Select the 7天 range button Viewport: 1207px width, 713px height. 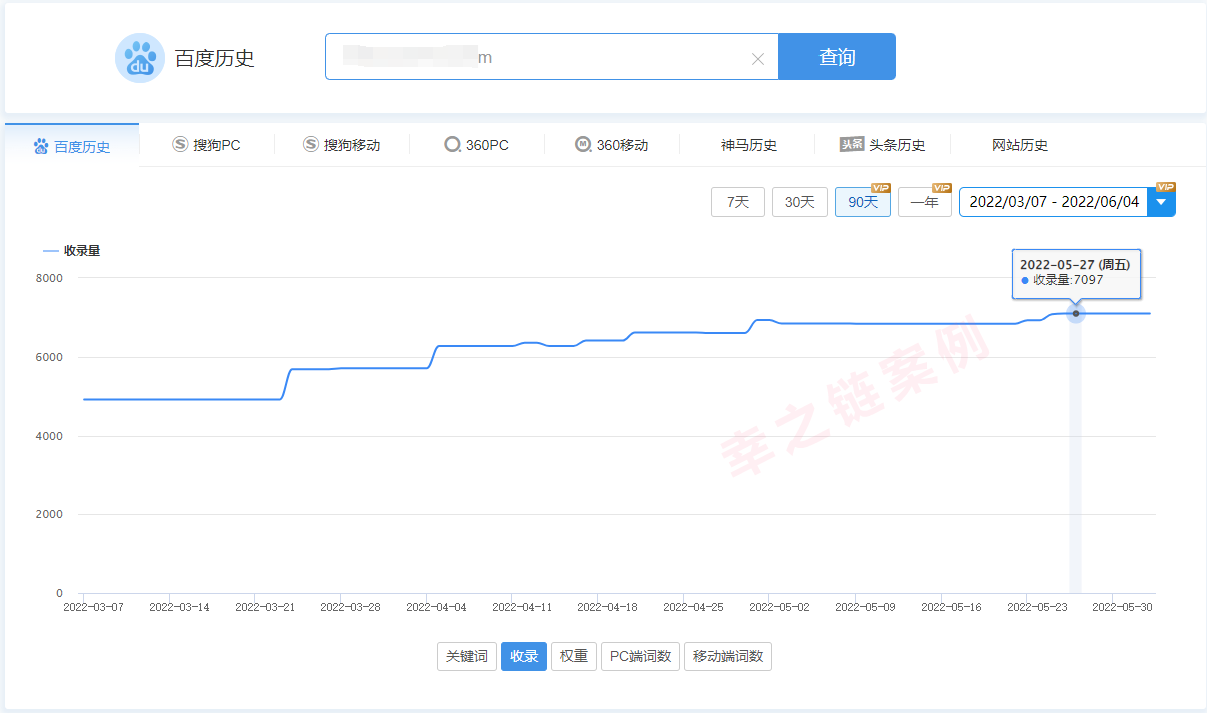point(738,202)
